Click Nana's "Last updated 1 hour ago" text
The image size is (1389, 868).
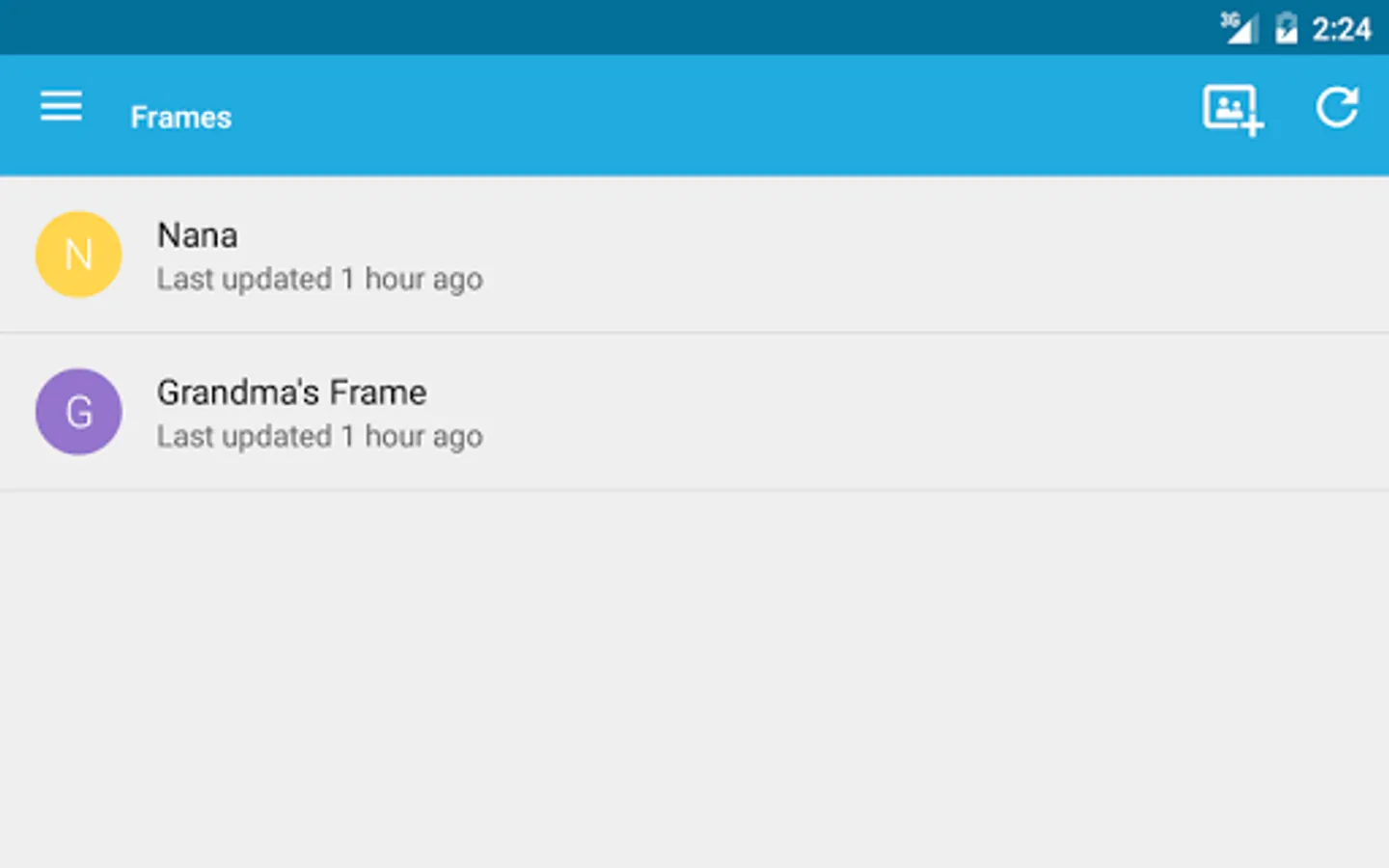tap(319, 280)
